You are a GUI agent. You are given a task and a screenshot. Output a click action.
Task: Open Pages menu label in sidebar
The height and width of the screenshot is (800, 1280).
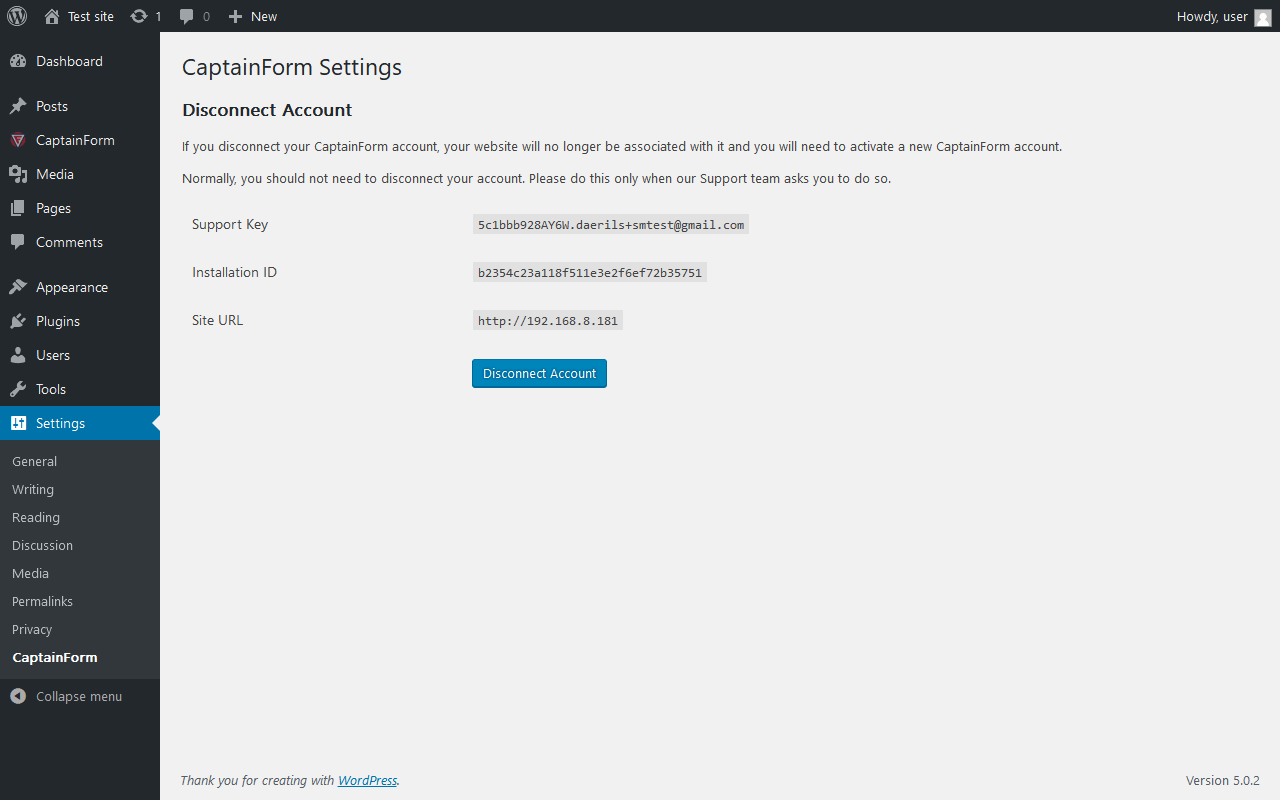point(53,208)
